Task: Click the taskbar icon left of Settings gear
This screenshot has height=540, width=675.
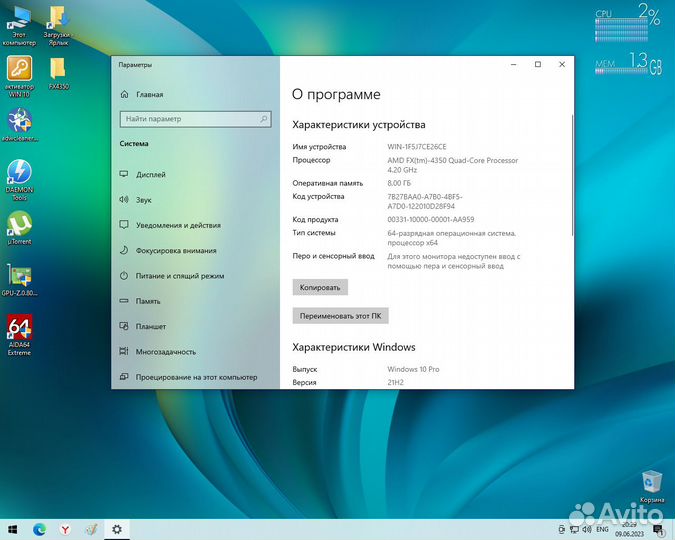Action: click(91, 529)
